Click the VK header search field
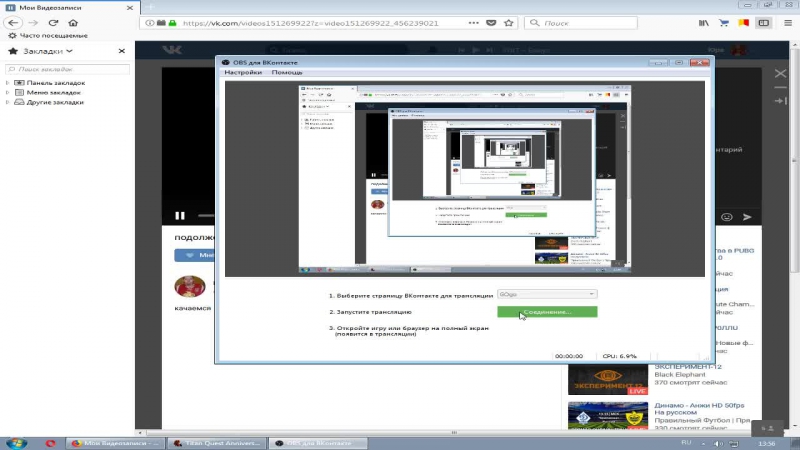800x450 pixels. pos(337,50)
